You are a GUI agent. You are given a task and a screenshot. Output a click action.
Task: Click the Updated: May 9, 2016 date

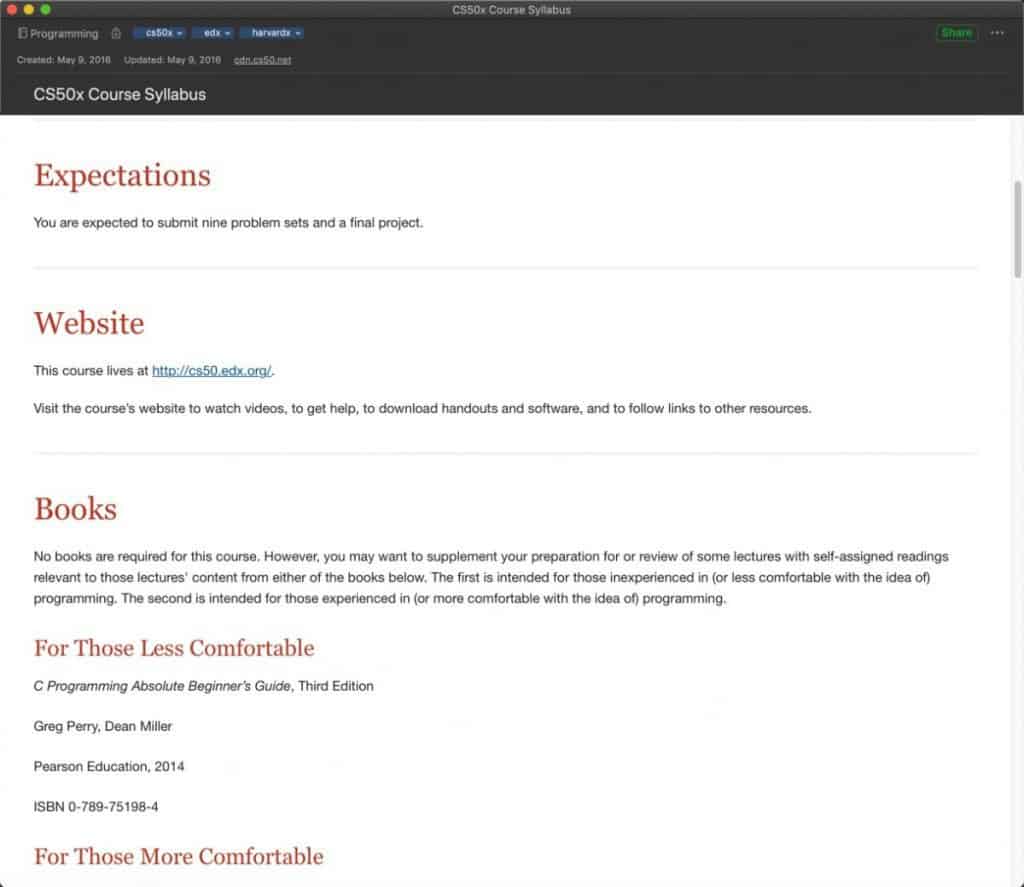point(172,60)
